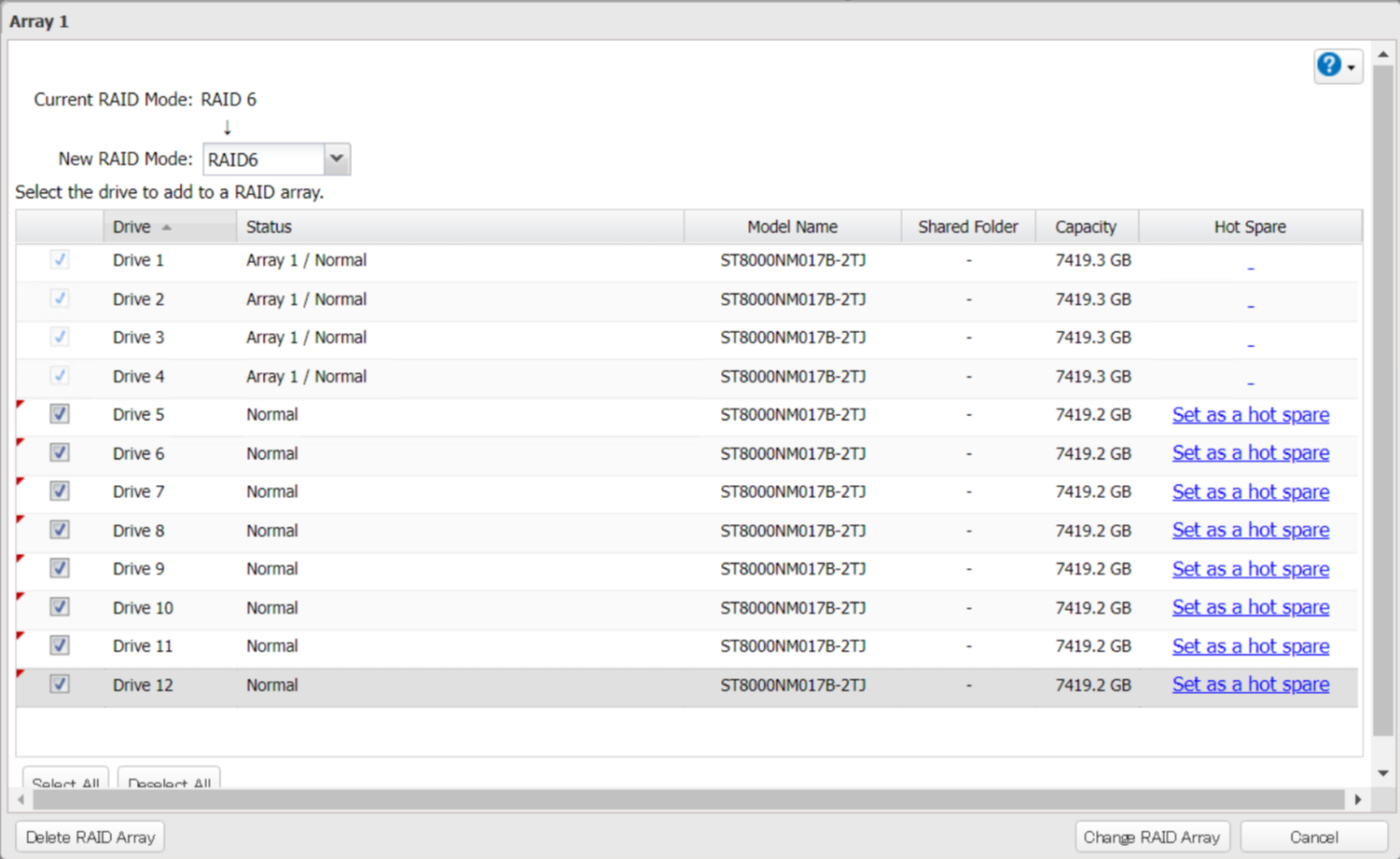Toggle the checkbox for Drive 8

60,530
